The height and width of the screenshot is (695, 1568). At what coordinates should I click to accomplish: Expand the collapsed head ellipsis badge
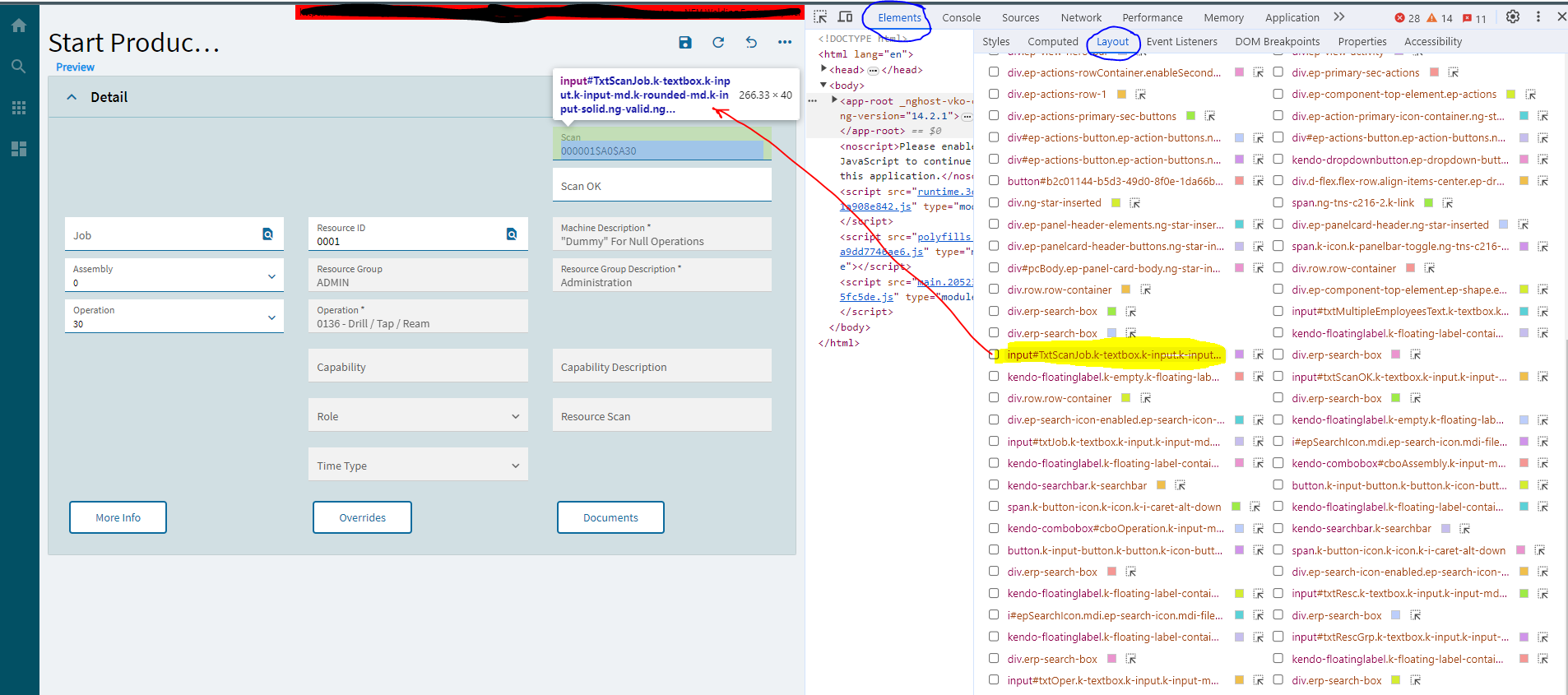pos(873,70)
